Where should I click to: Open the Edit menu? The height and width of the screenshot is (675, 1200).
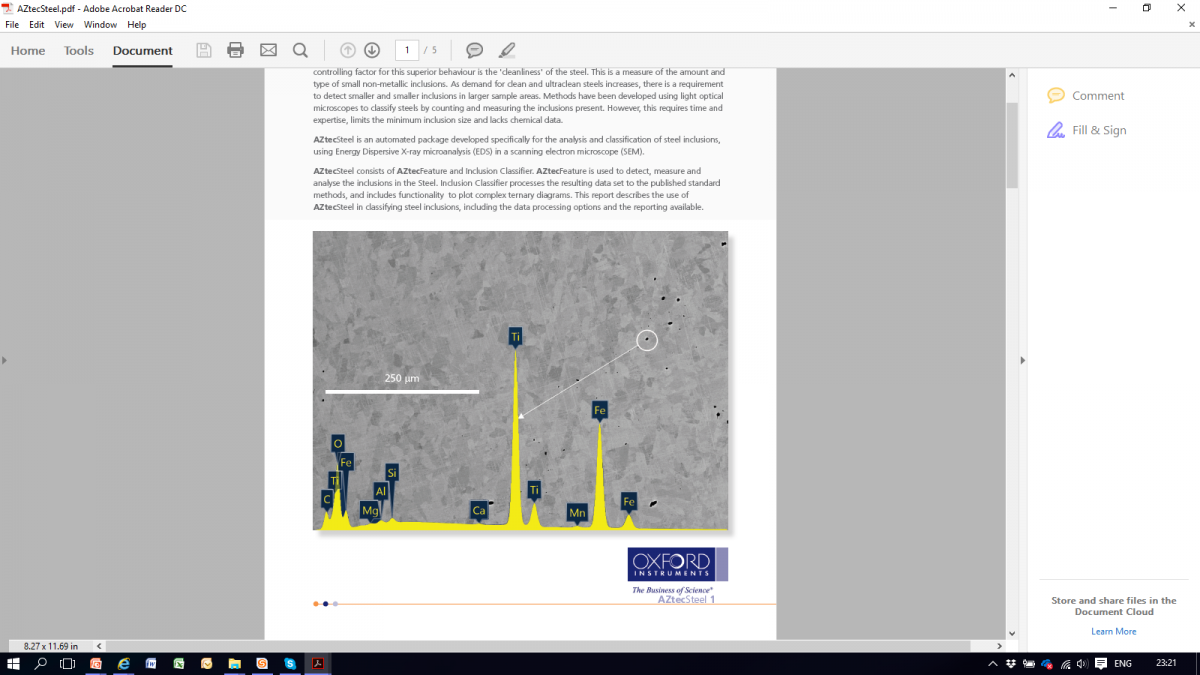click(x=37, y=24)
